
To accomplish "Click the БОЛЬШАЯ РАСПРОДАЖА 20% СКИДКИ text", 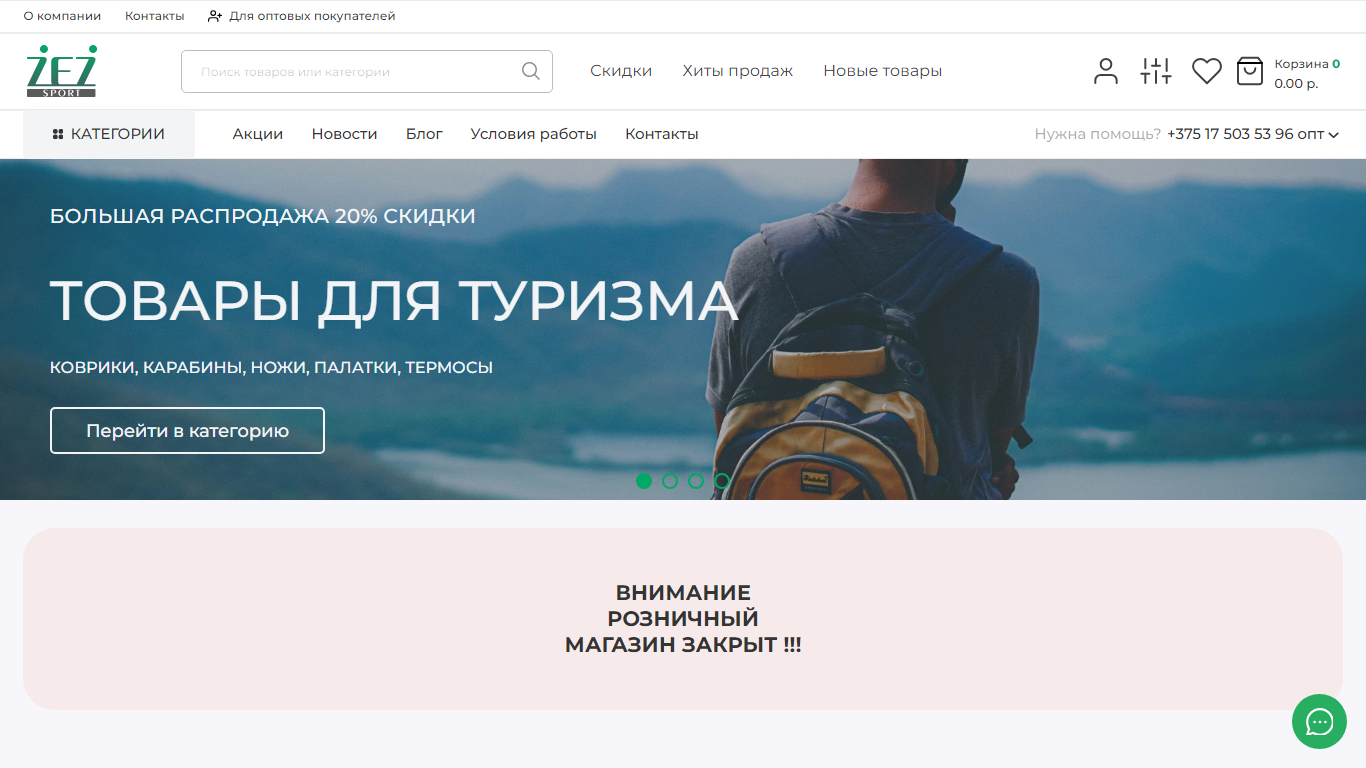I will coord(263,216).
